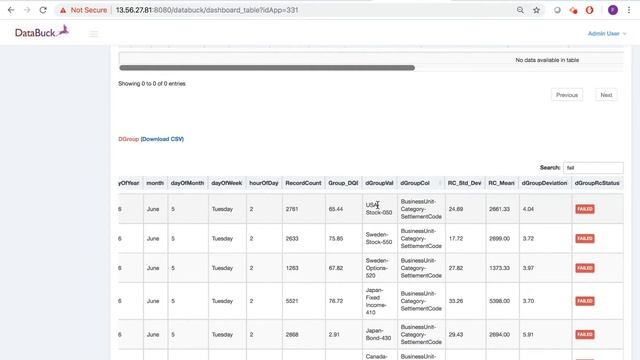Image resolution: width=640 pixels, height=360 pixels.
Task: Open the Admin User dropdown
Action: tap(607, 33)
